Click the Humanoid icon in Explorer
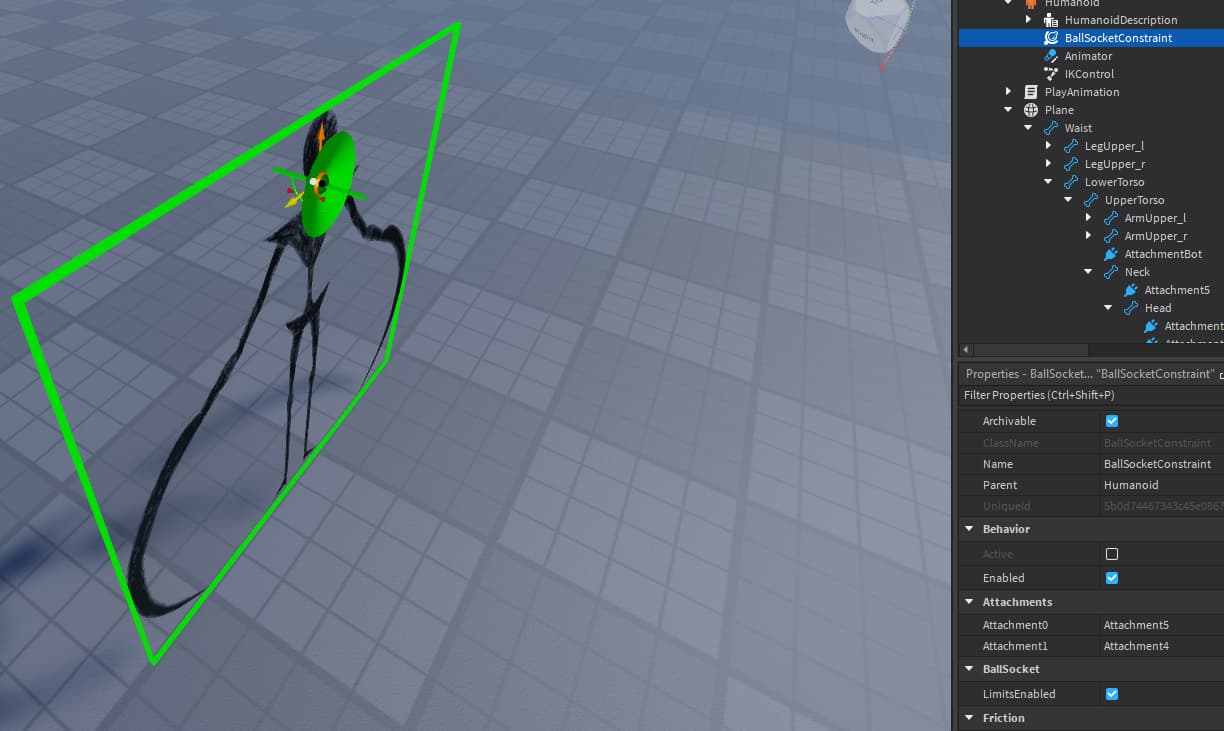Viewport: 1224px width, 731px height. 1031,3
